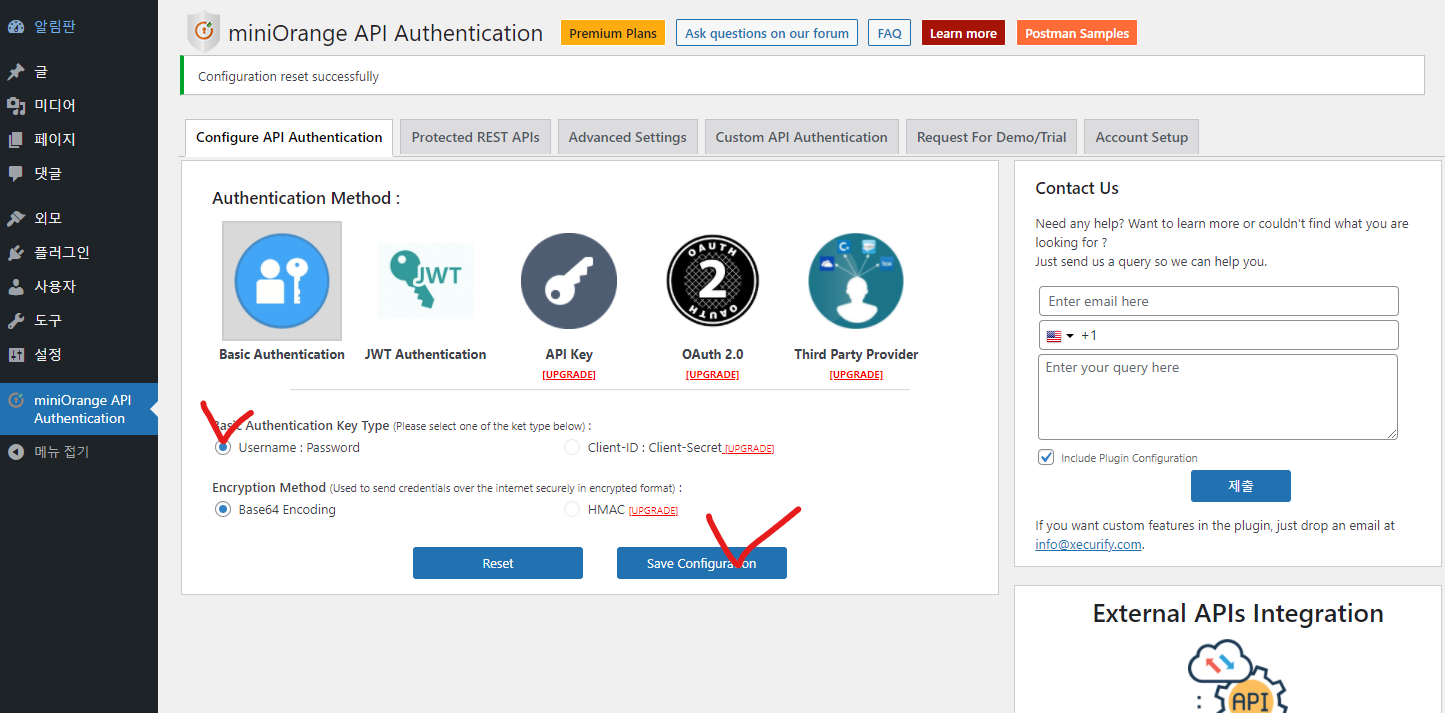Screen dimensions: 1445x713
Task: Click the 페이지 pages icon
Action: pos(16,140)
